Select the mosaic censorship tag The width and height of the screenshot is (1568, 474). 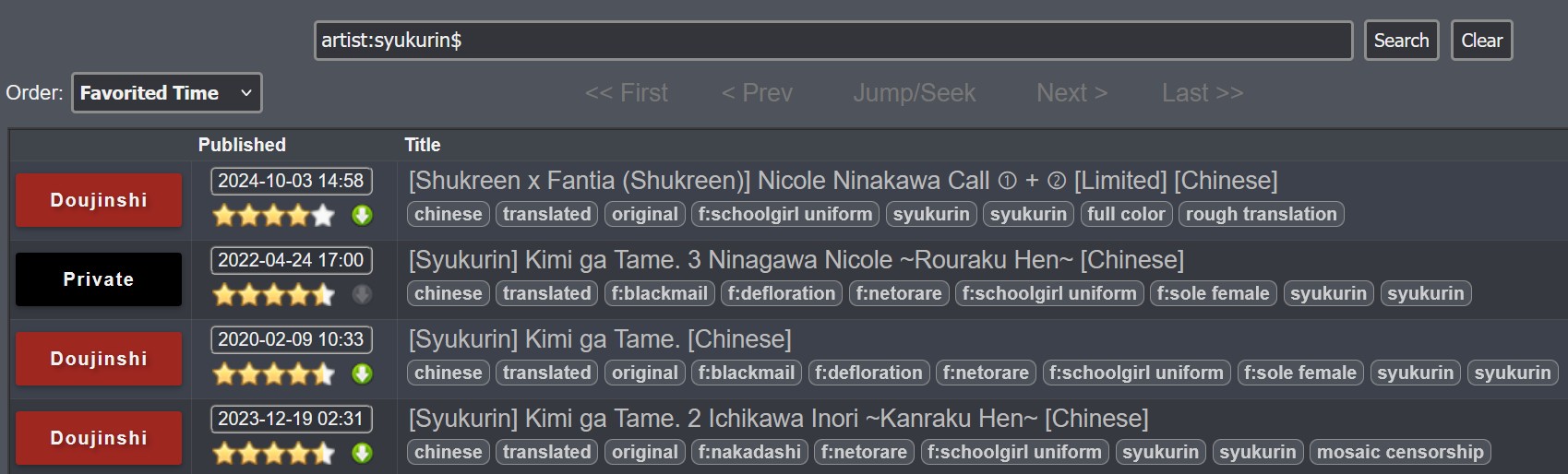pyautogui.click(x=1399, y=453)
